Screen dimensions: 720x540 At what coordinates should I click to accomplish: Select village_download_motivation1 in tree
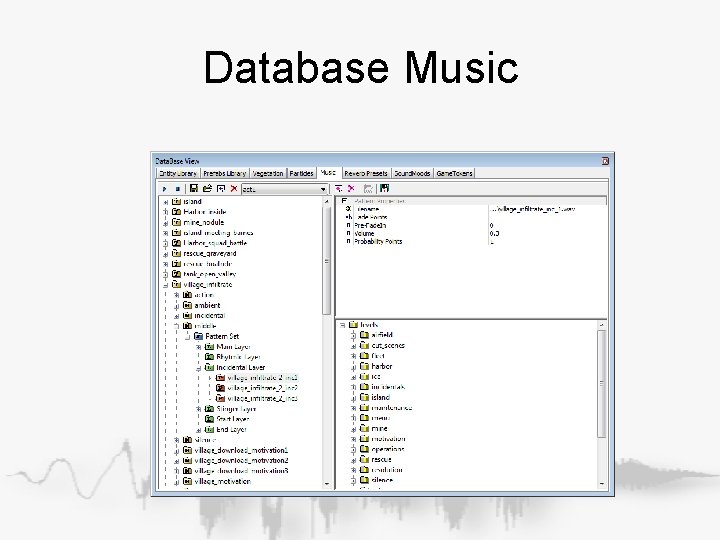(241, 450)
